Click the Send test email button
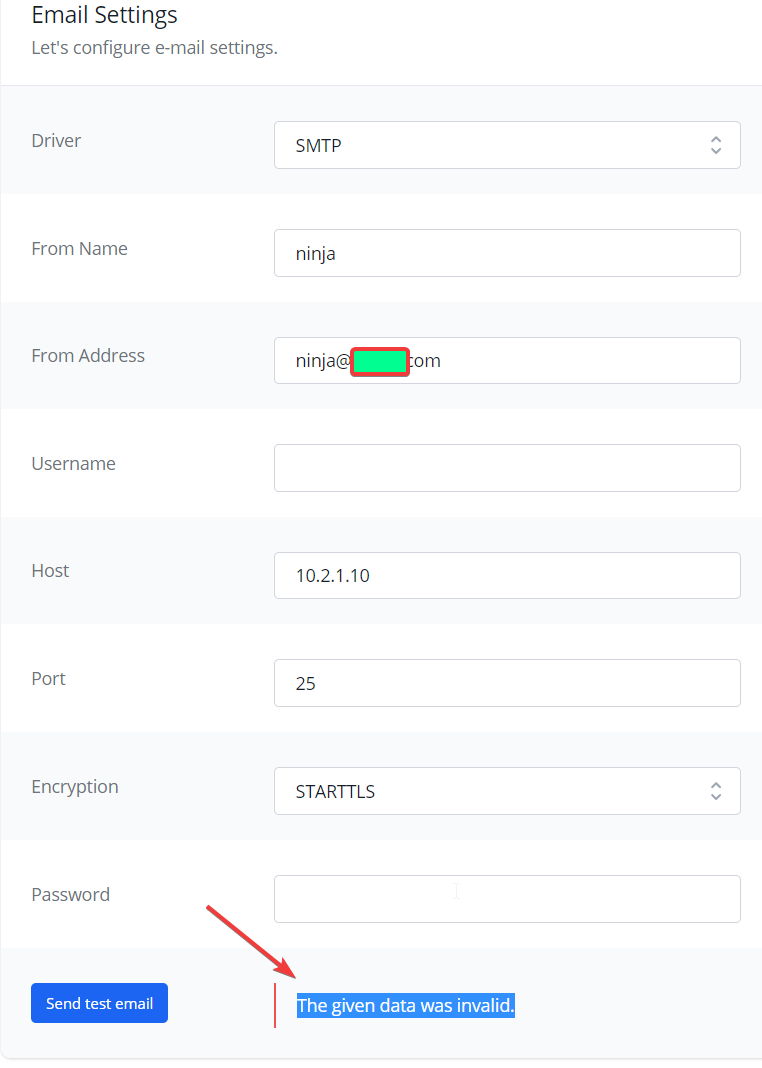Viewport: 762px width, 1068px height. (x=99, y=1002)
